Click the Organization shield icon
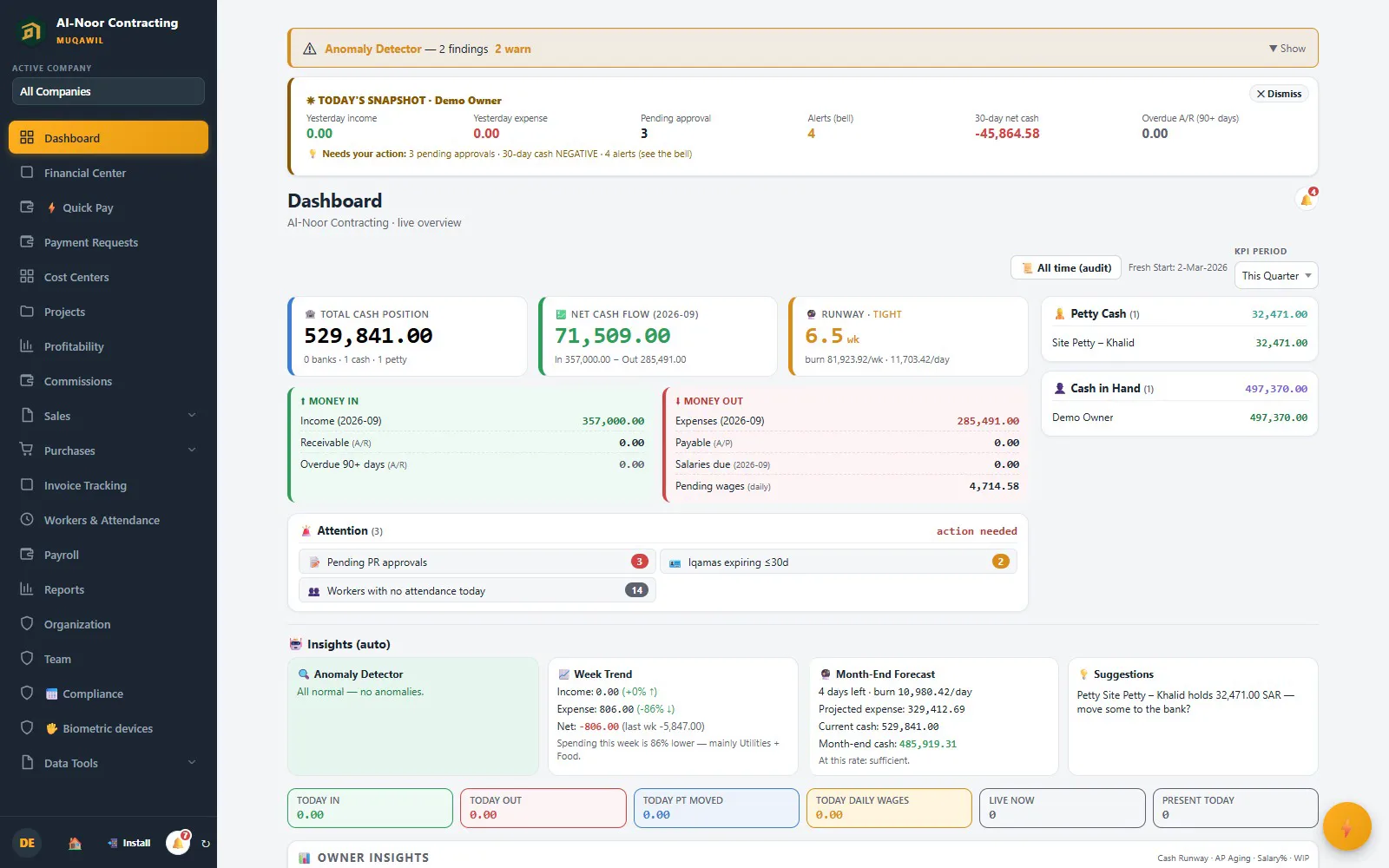1389x868 pixels. (27, 623)
